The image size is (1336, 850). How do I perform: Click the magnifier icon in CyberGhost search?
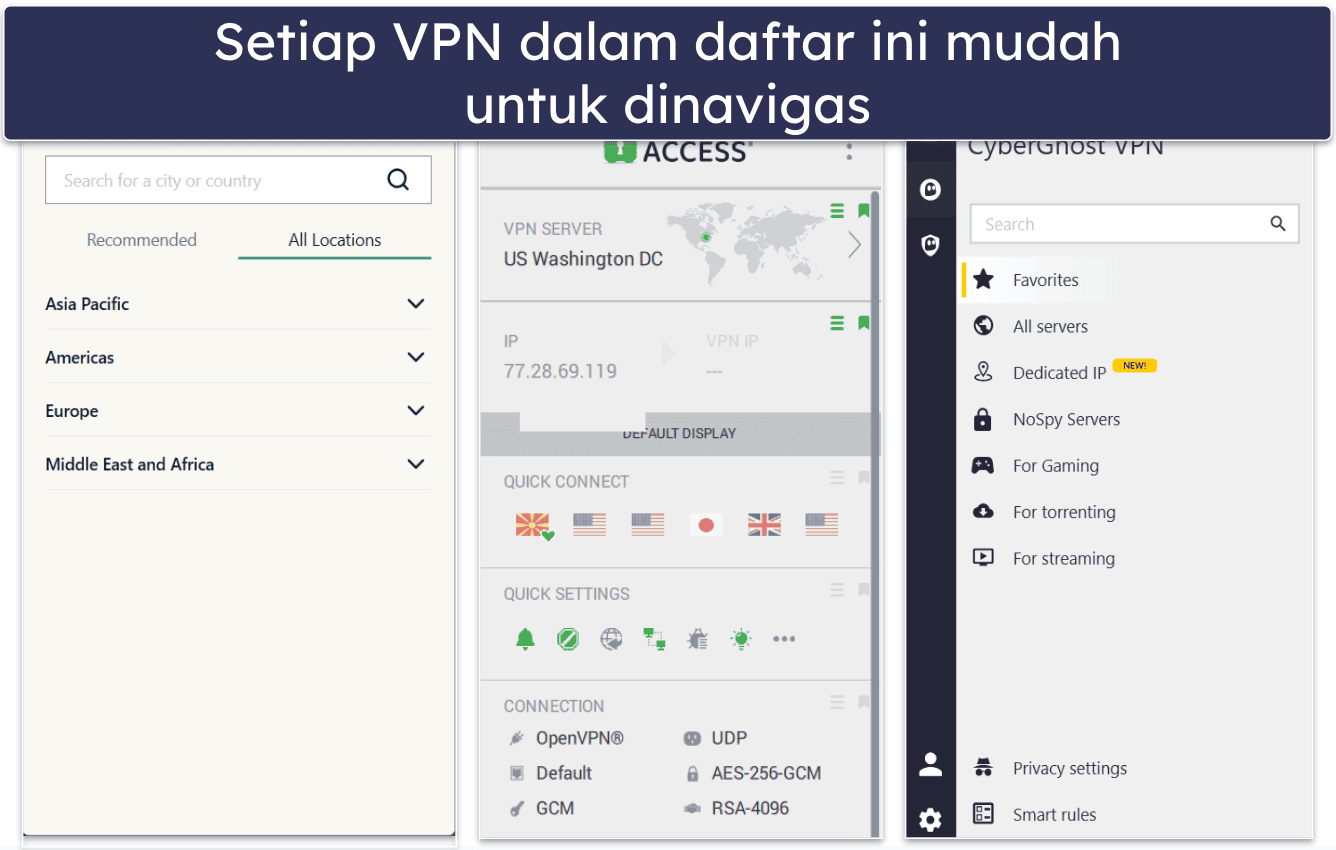pyautogui.click(x=1278, y=224)
